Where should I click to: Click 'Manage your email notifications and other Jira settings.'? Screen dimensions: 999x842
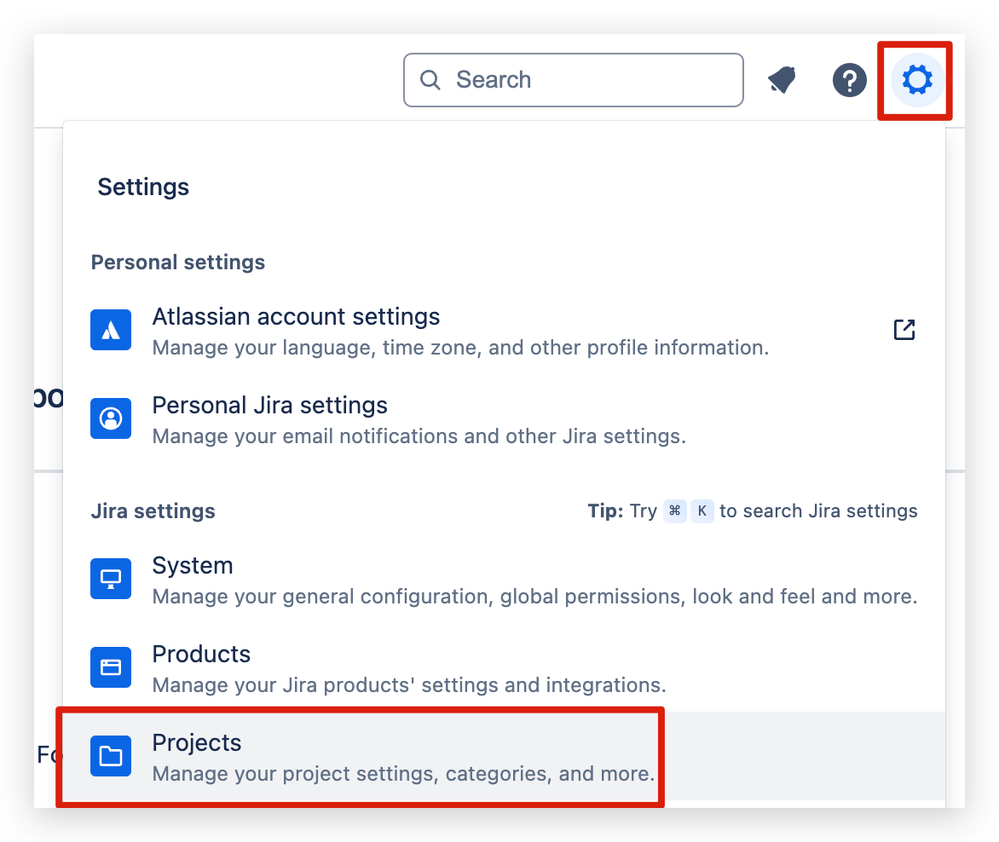(x=419, y=436)
